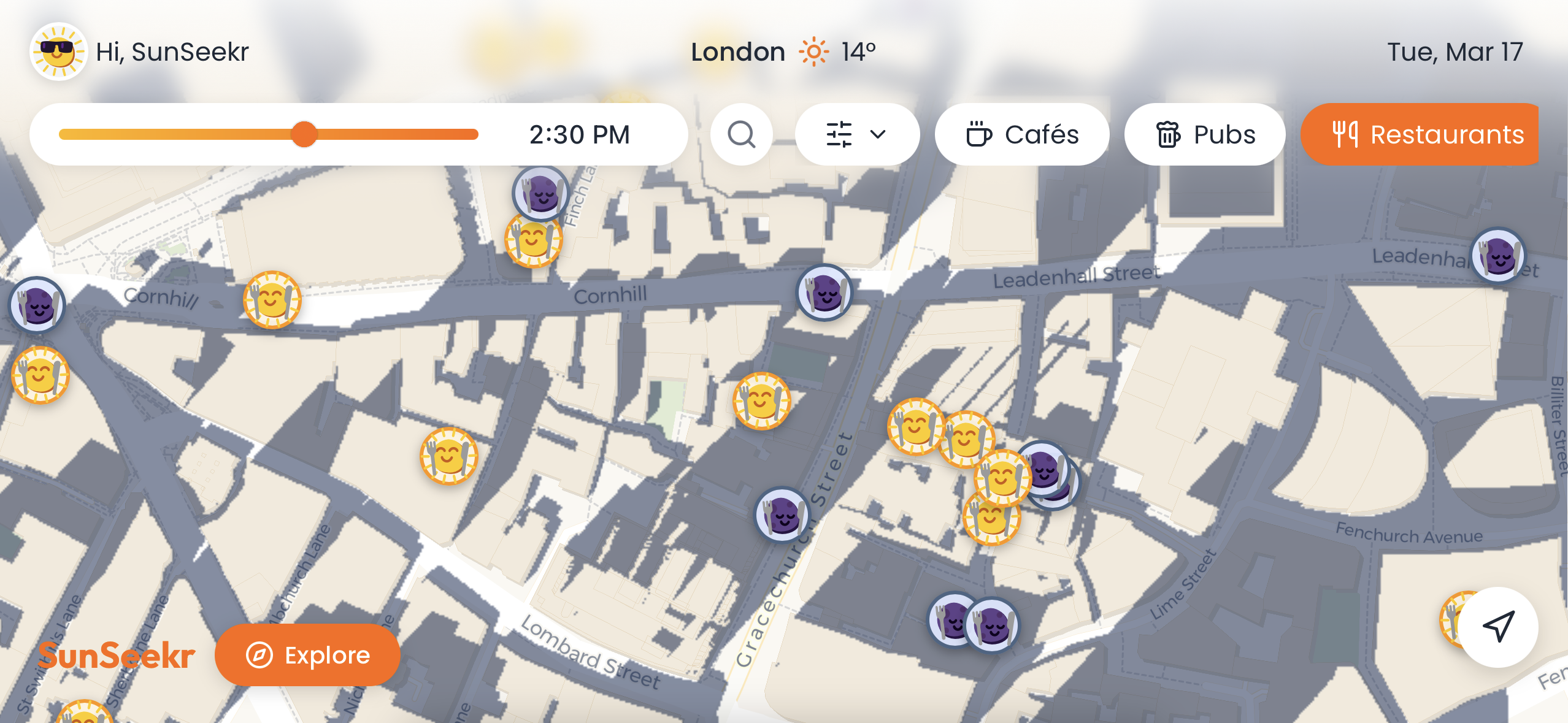This screenshot has width=1568, height=723.
Task: Click the shaded restaurant marker on Cornhill
Action: pyautogui.click(x=824, y=293)
